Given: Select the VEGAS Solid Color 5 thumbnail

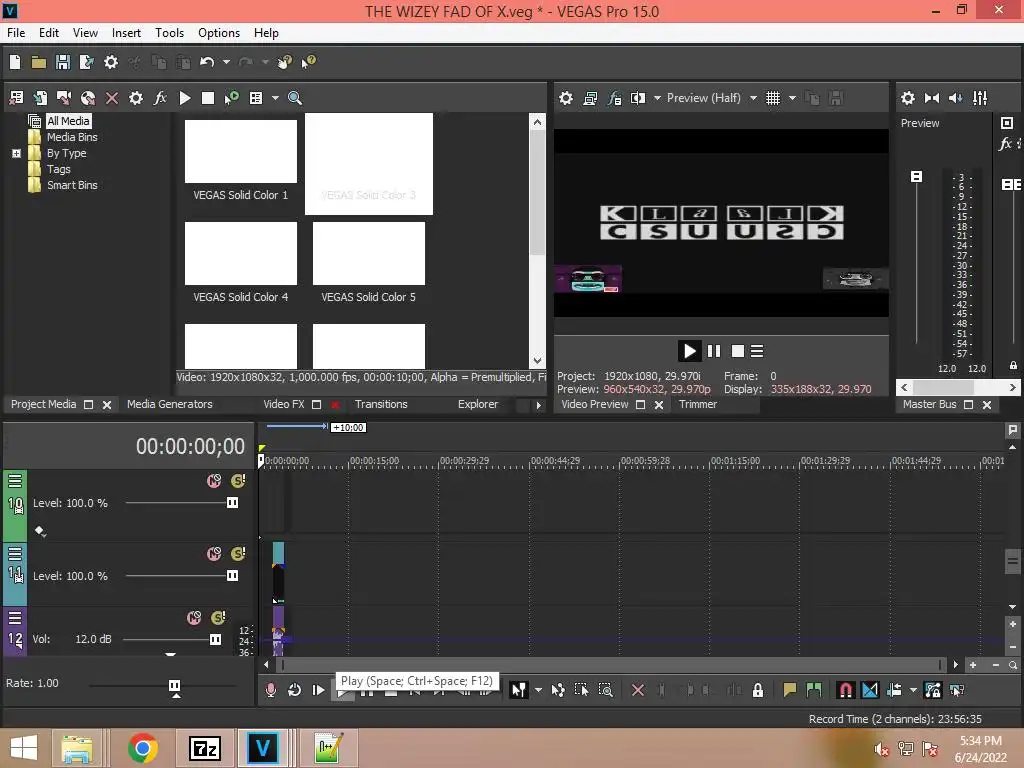Looking at the screenshot, I should (369, 253).
